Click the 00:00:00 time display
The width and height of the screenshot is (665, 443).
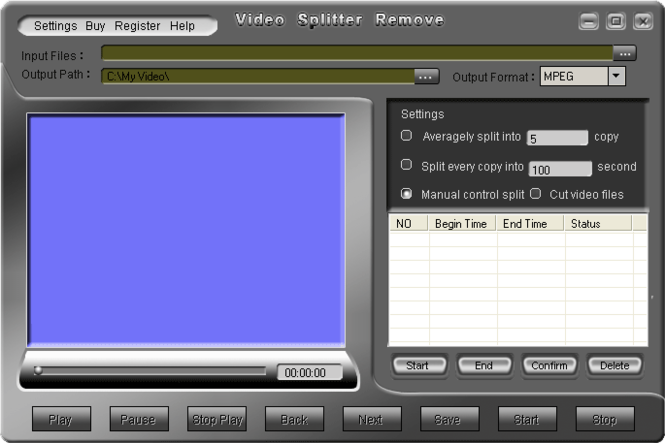tap(309, 373)
